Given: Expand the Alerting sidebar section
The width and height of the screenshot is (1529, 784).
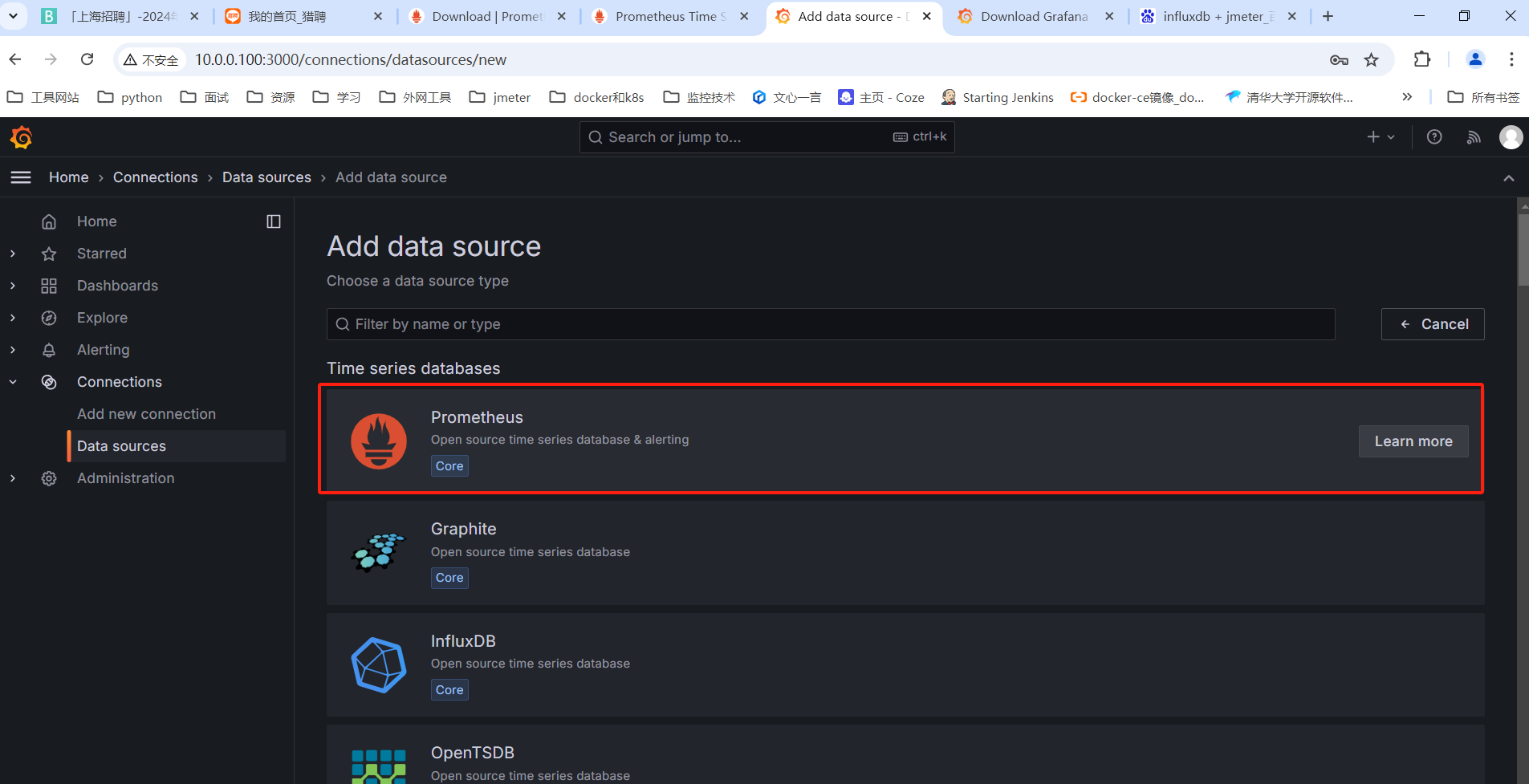Looking at the screenshot, I should pos(13,350).
